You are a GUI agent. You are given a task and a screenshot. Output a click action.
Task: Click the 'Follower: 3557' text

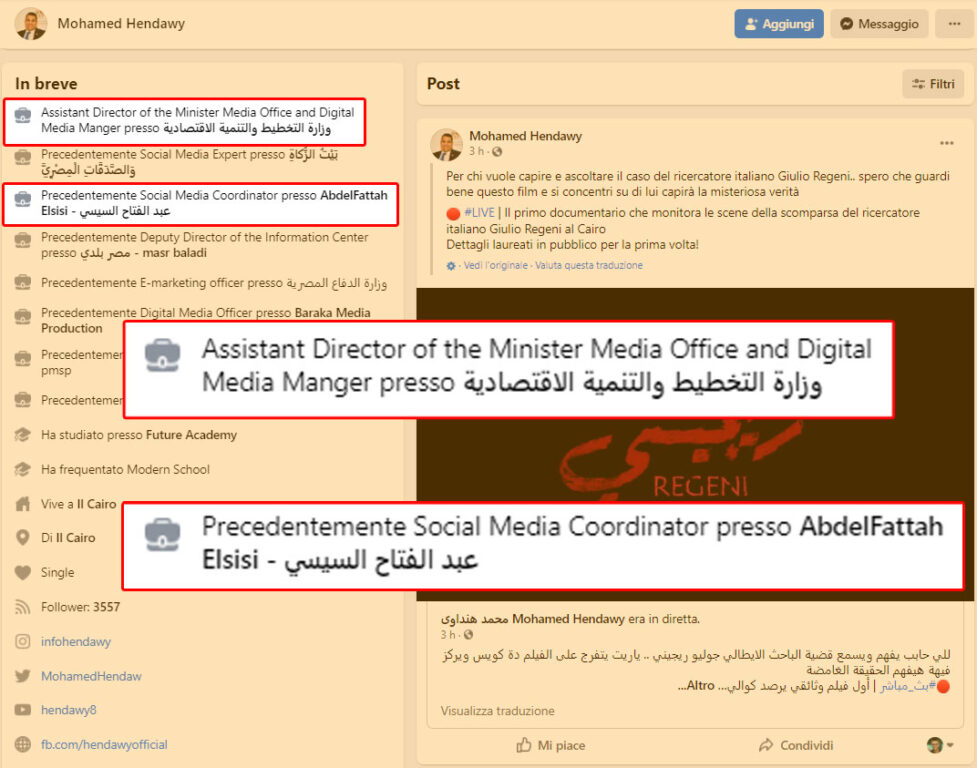click(x=80, y=607)
